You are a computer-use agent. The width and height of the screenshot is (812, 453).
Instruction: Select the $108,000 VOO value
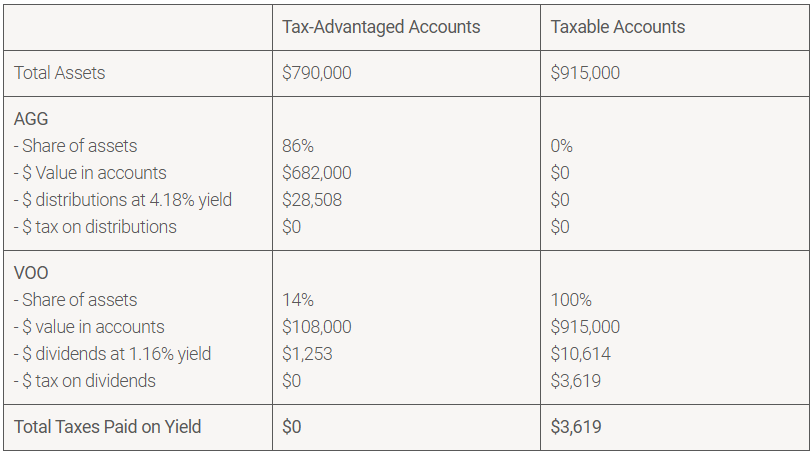pos(317,327)
